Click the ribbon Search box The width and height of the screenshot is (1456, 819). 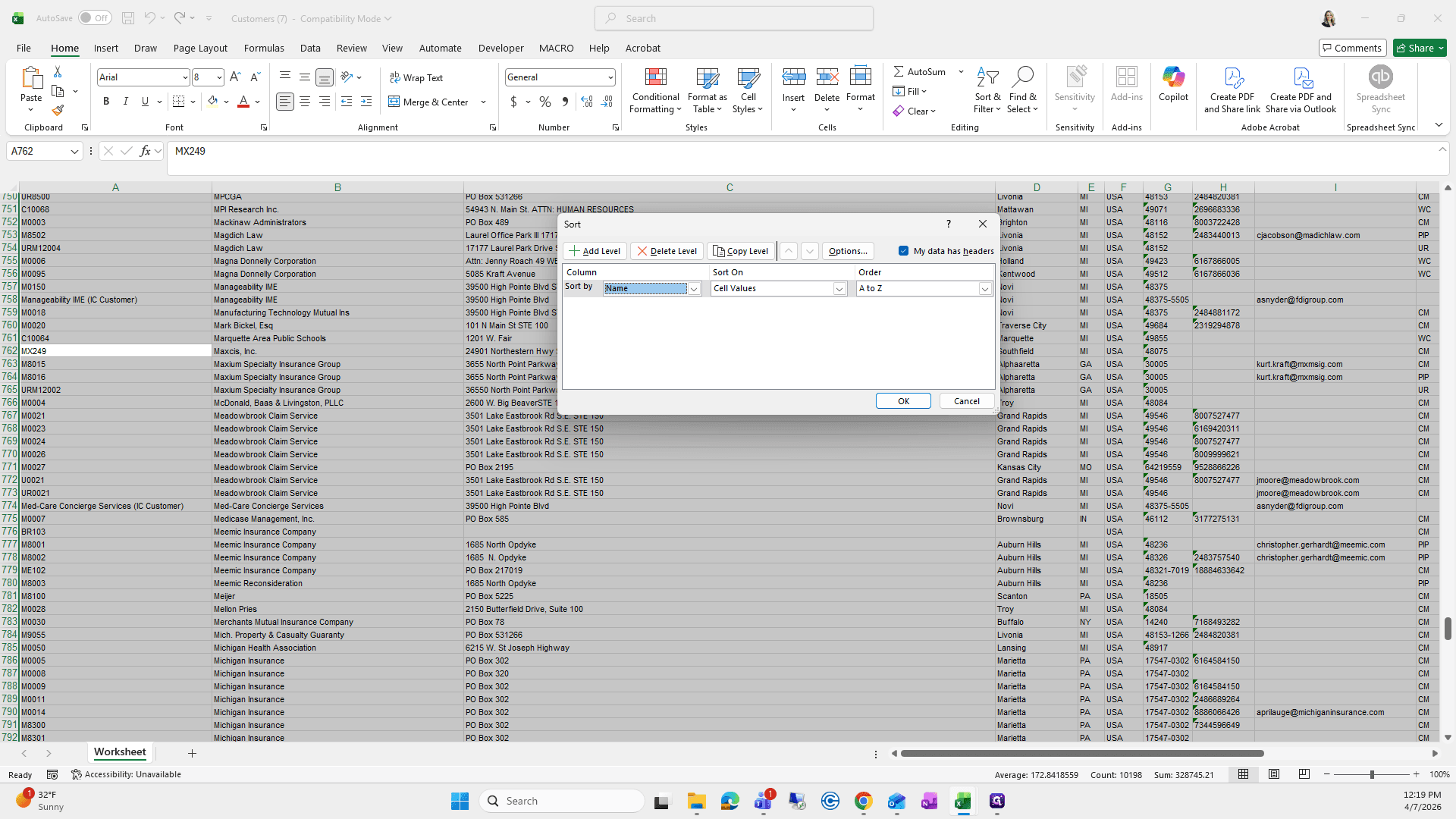(x=734, y=18)
